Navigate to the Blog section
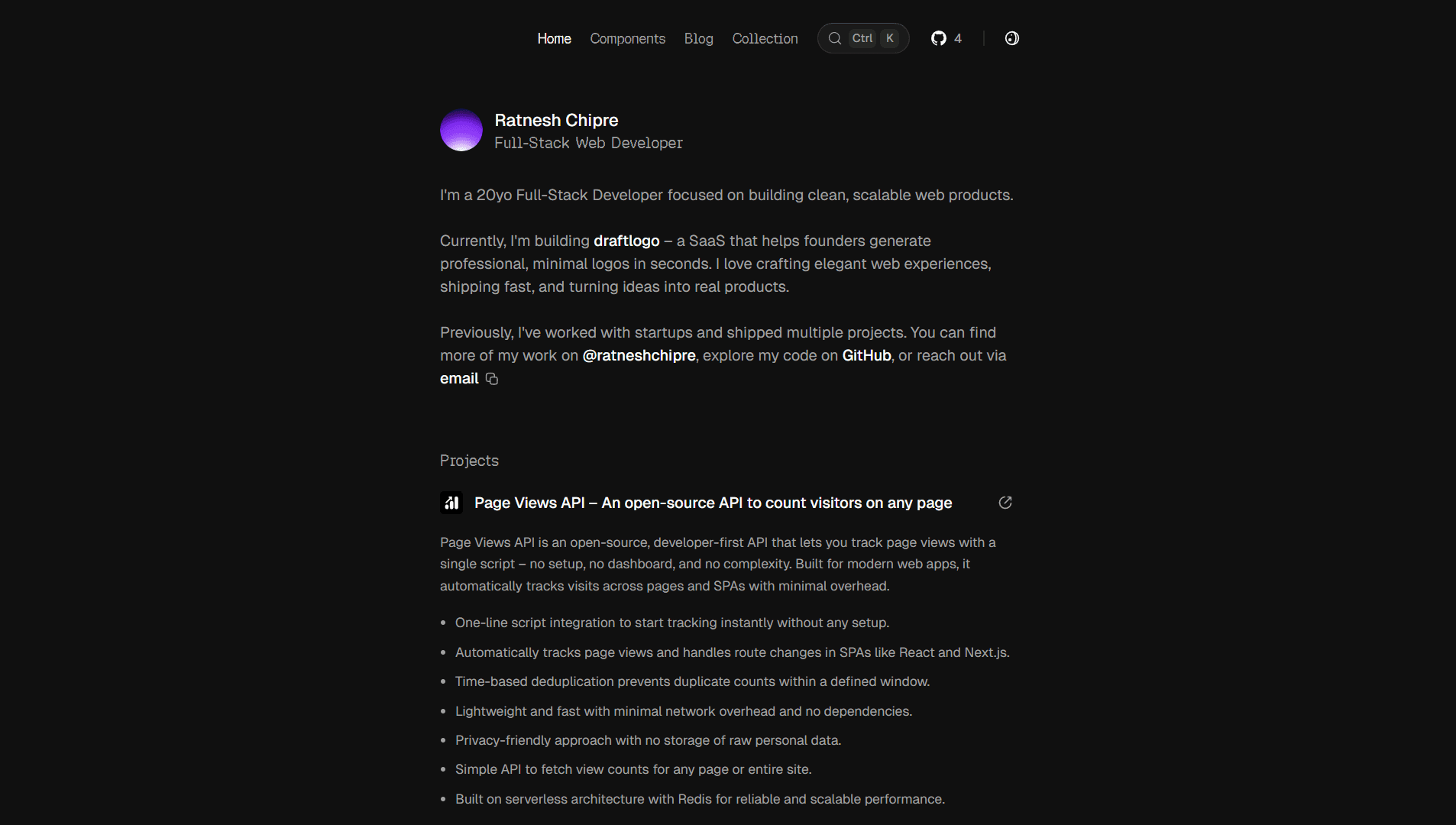Image resolution: width=1456 pixels, height=825 pixels. point(698,38)
